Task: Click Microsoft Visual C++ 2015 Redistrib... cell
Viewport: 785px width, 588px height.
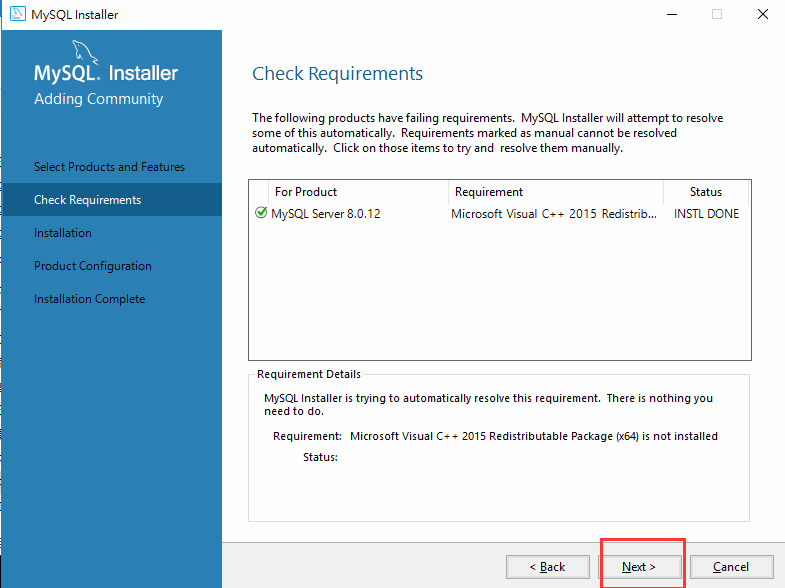Action: 554,214
